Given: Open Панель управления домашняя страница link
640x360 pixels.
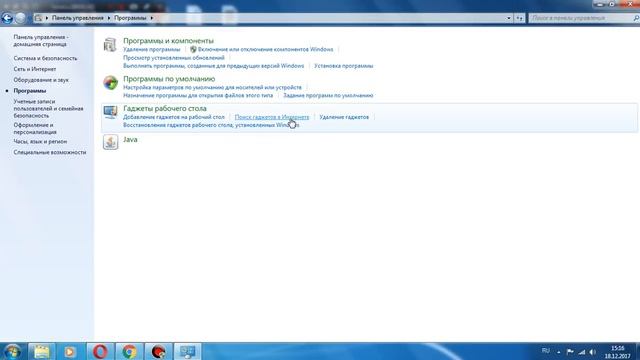Looking at the screenshot, I should pos(40,40).
